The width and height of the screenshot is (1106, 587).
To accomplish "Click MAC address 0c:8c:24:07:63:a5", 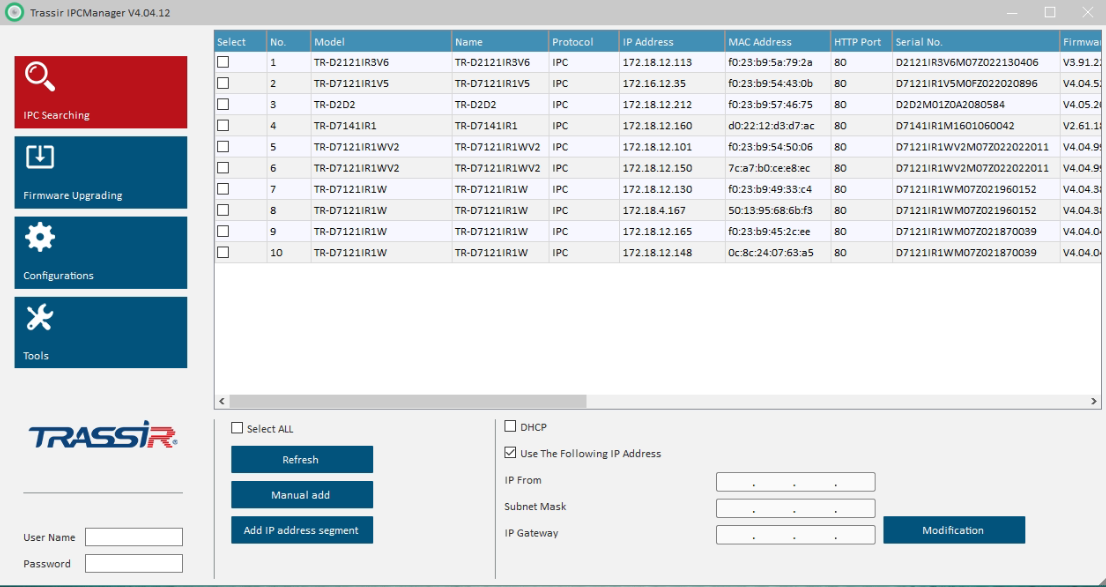I will coord(771,253).
